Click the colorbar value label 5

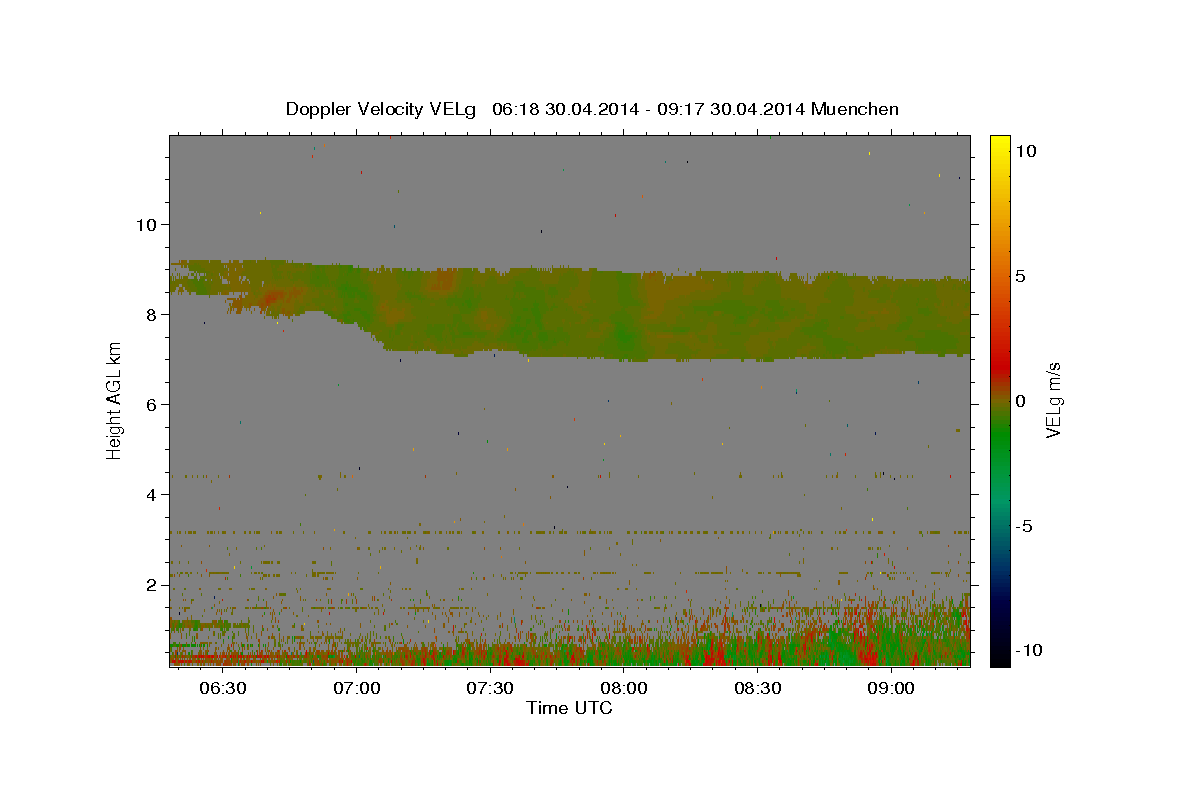[1022, 276]
